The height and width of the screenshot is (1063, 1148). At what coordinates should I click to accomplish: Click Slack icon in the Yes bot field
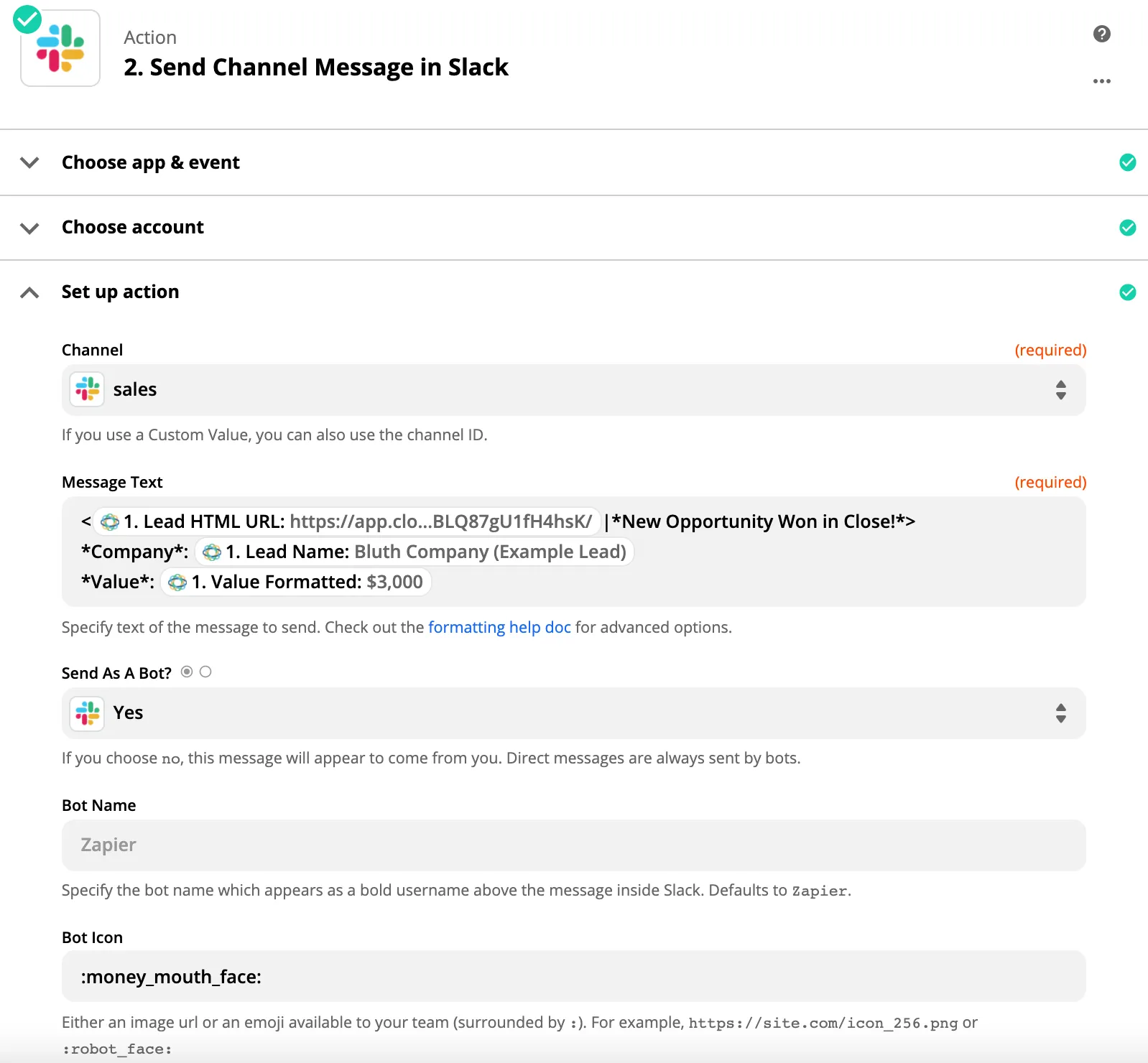click(x=88, y=713)
